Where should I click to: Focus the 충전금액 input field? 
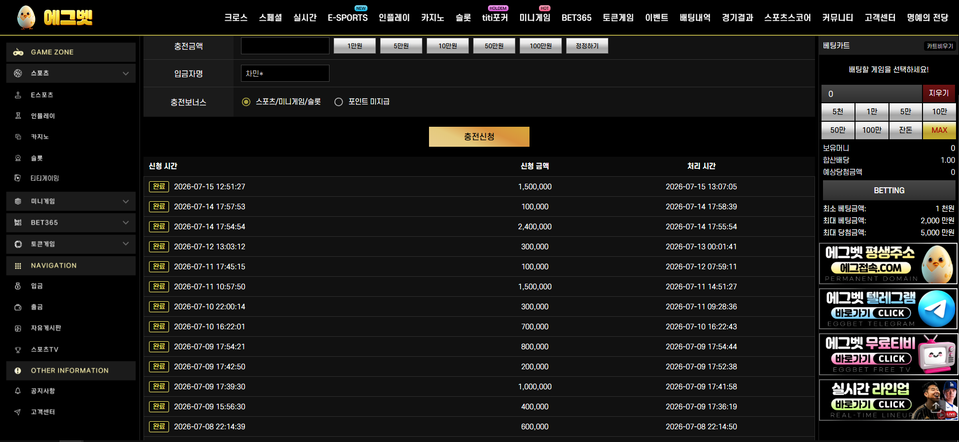tap(285, 46)
